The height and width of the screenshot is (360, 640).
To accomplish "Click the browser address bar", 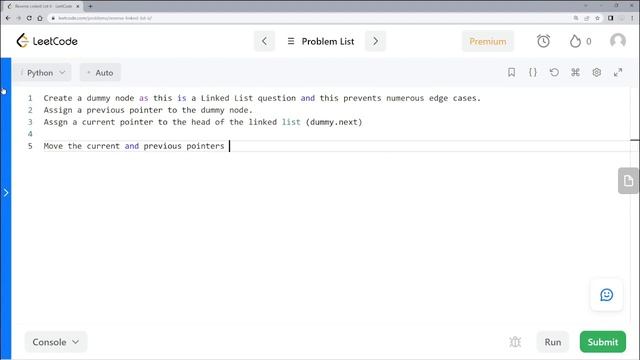I will click(x=310, y=18).
